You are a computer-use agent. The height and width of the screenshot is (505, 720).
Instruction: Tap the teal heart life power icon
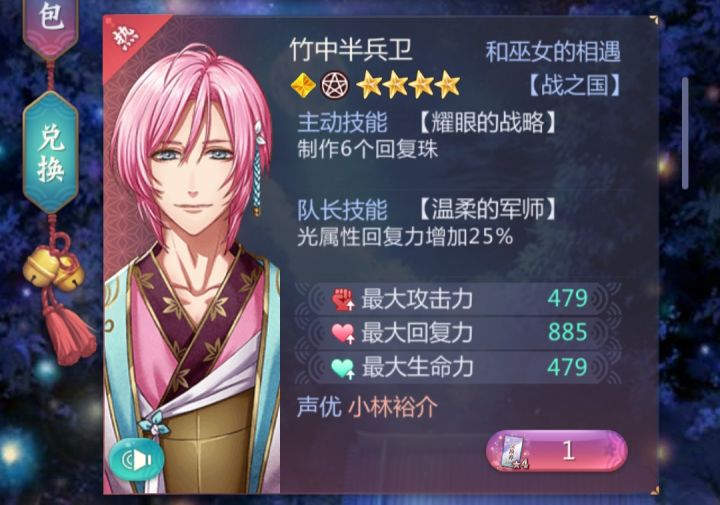coord(343,368)
